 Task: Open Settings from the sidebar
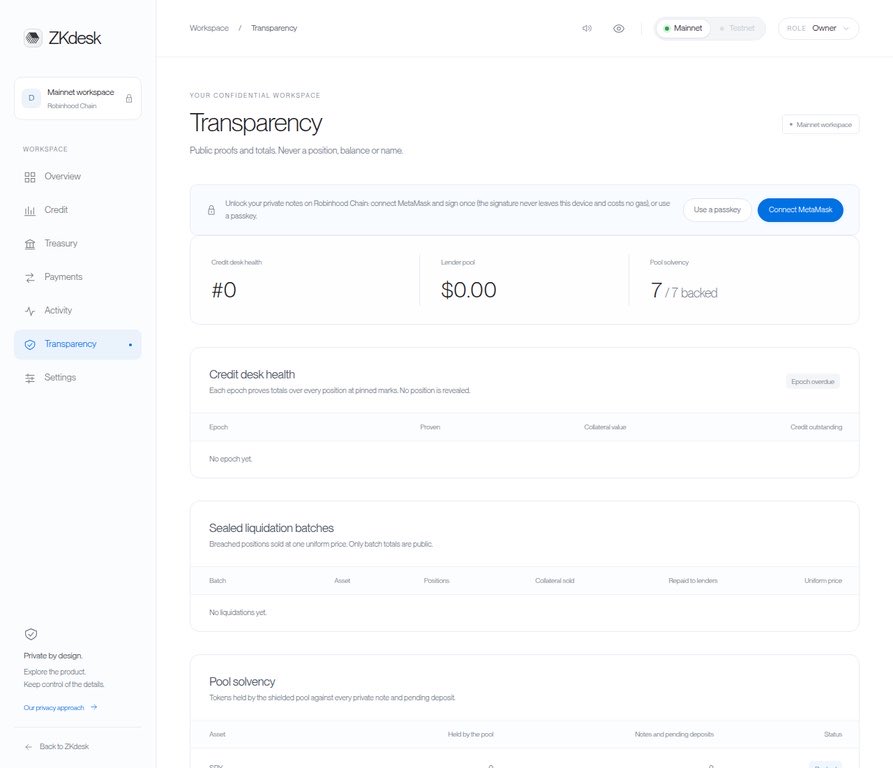(78, 377)
